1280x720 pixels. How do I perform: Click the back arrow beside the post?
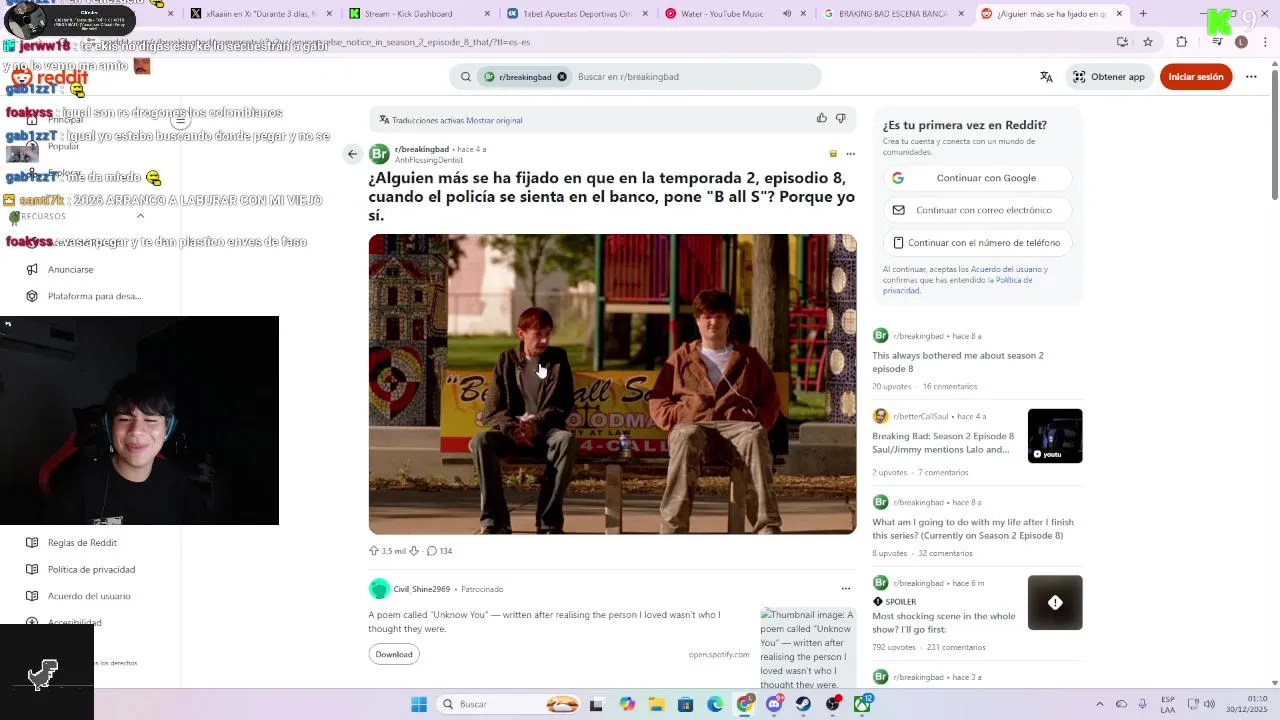(352, 154)
